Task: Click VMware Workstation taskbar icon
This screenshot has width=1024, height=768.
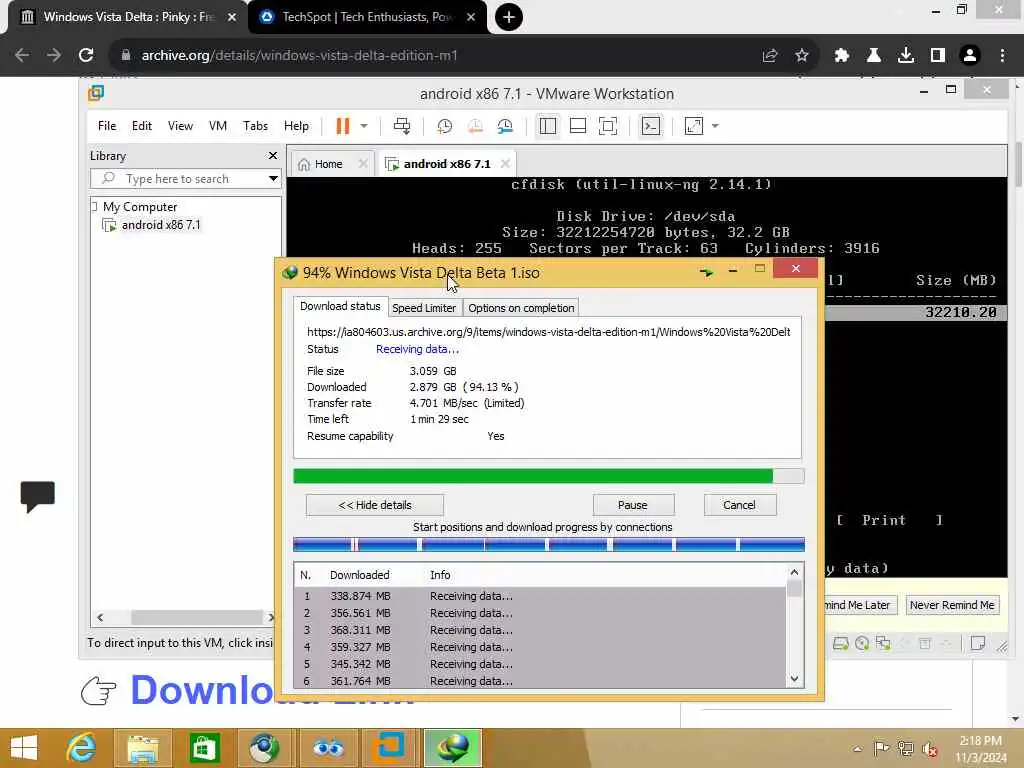Action: coord(391,748)
